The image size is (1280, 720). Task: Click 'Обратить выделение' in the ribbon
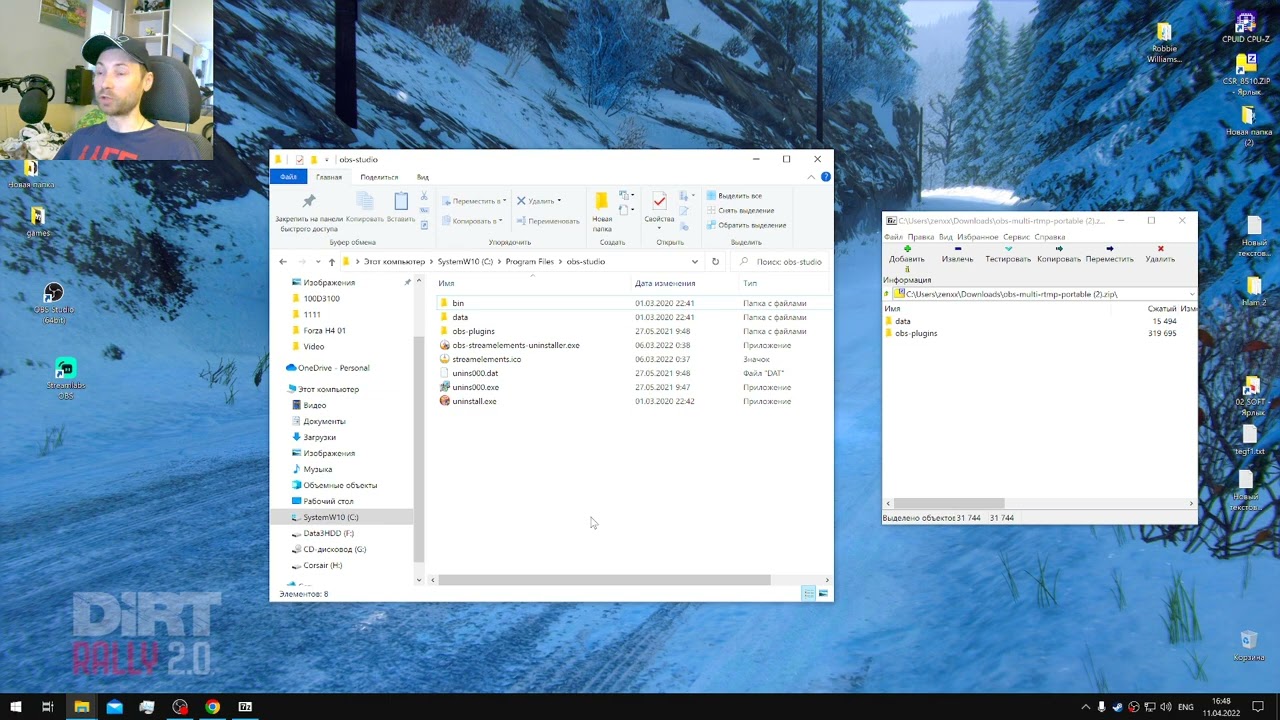pyautogui.click(x=746, y=225)
